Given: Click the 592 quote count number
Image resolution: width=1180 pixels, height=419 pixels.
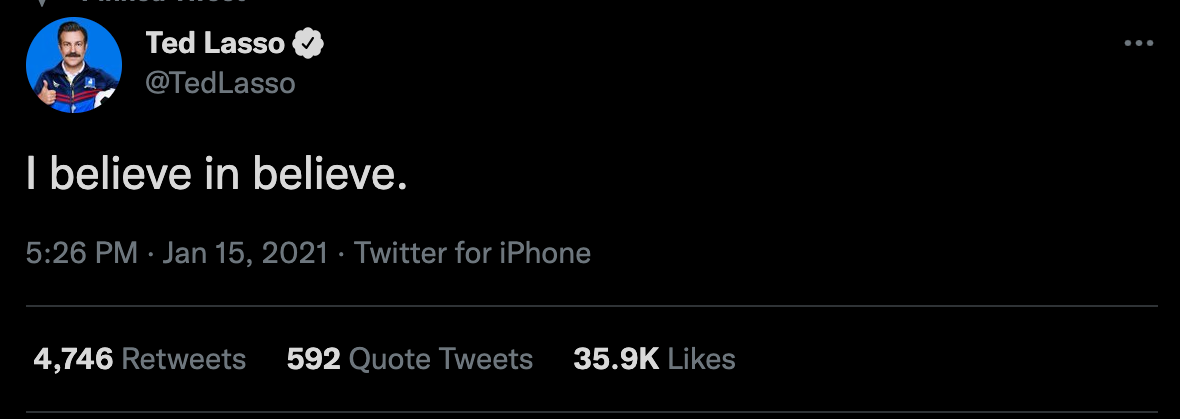Looking at the screenshot, I should point(313,359).
